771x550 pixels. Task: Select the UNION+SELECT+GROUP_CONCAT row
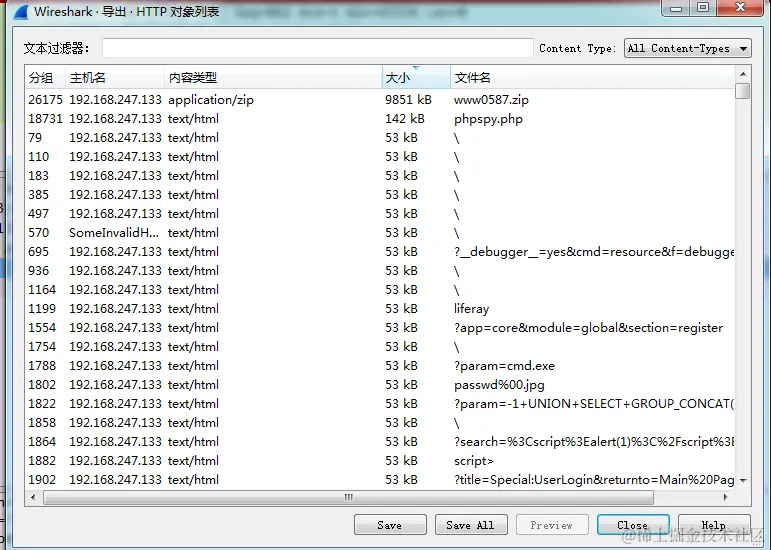380,404
